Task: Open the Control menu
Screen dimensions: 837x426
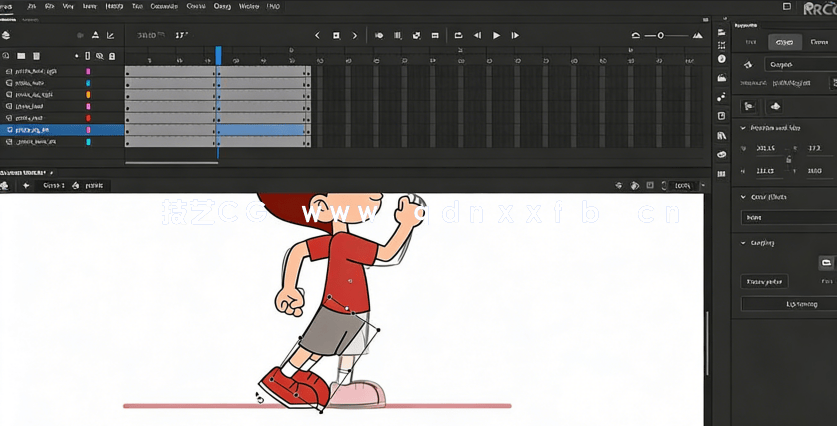Action: [x=196, y=6]
